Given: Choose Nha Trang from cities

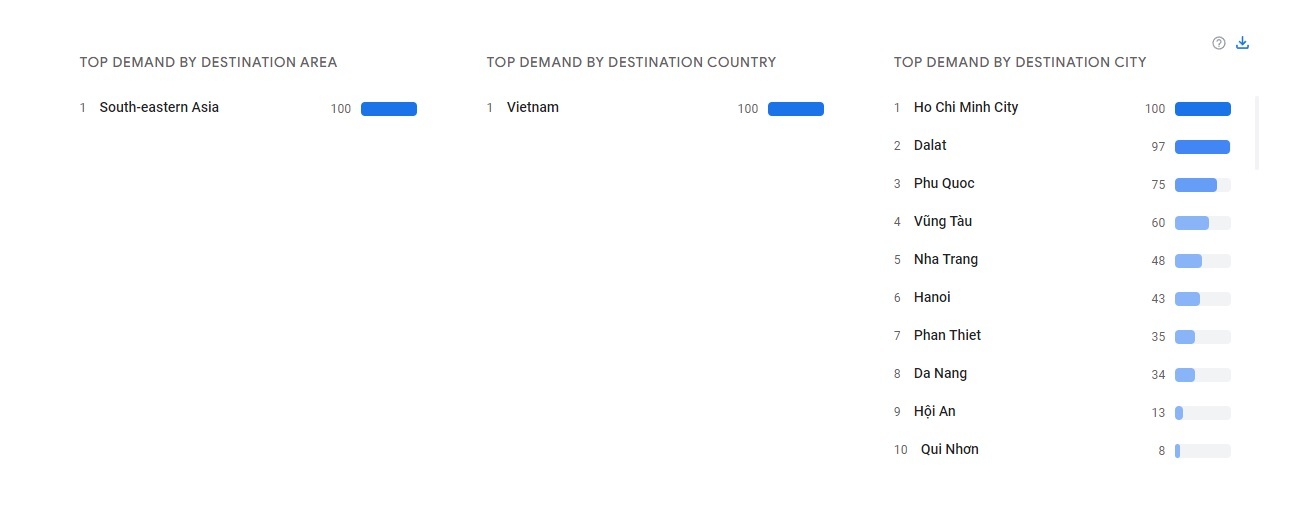Looking at the screenshot, I should point(945,260).
